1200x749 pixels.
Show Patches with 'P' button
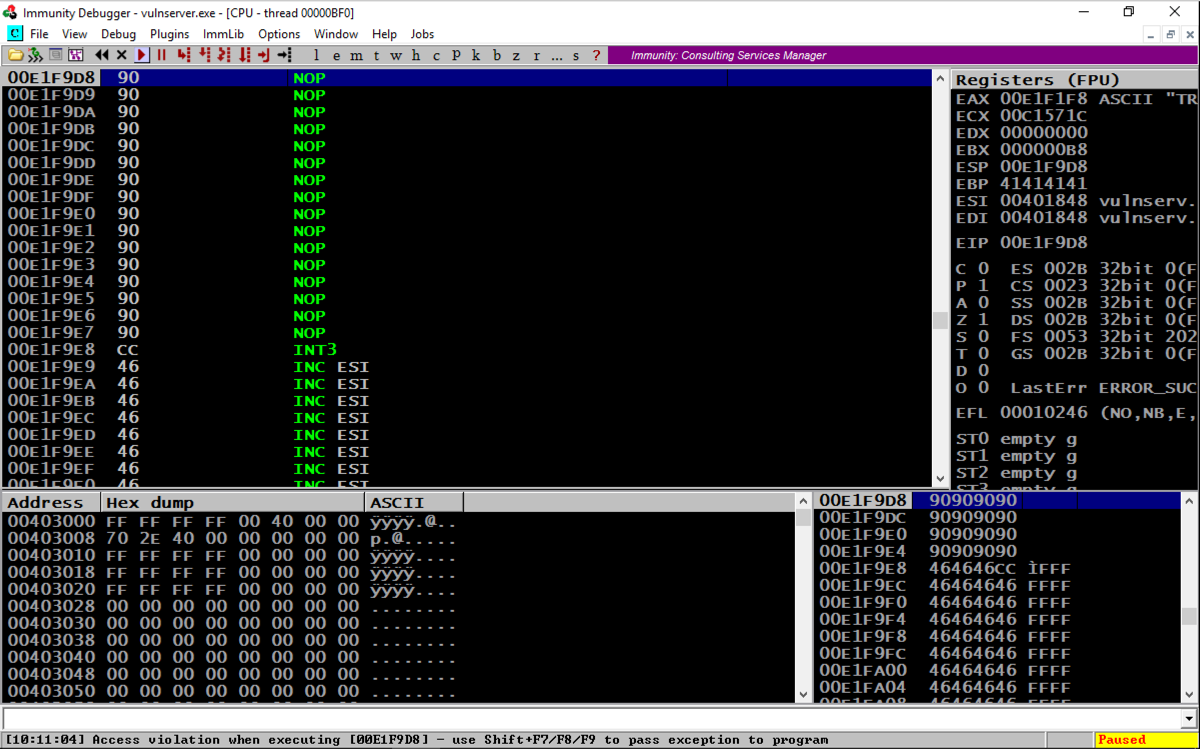(x=456, y=55)
